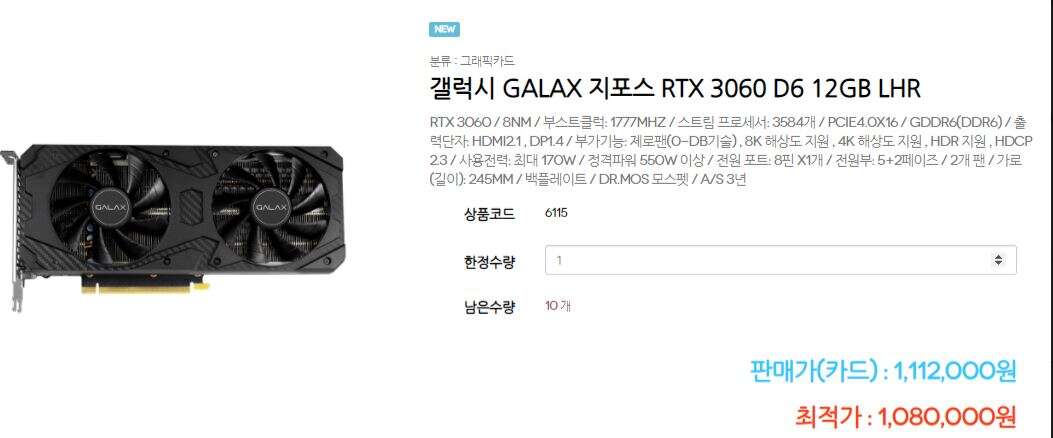Select the product code 6115
The width and height of the screenshot is (1053, 438).
[556, 214]
